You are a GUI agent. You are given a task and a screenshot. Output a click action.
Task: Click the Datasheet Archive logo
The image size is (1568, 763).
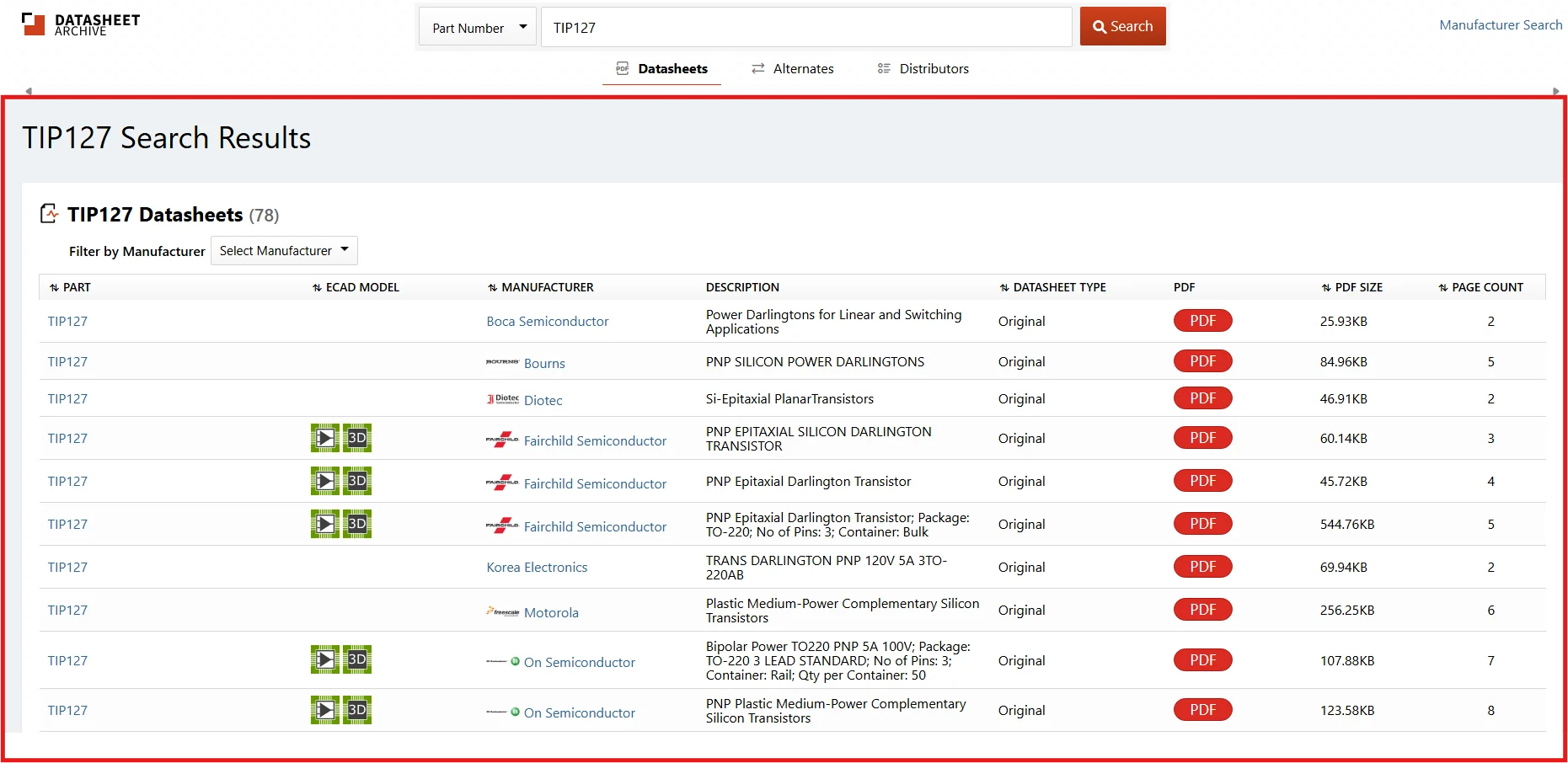(x=81, y=24)
